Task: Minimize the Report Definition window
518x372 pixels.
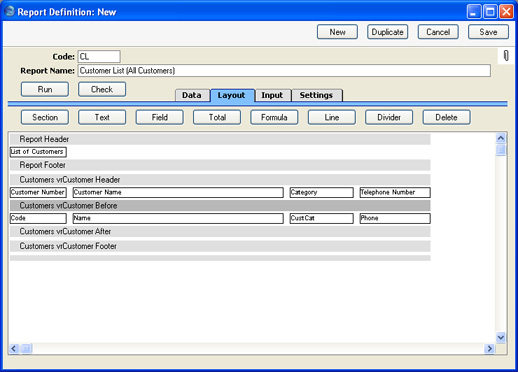Action: click(x=474, y=12)
